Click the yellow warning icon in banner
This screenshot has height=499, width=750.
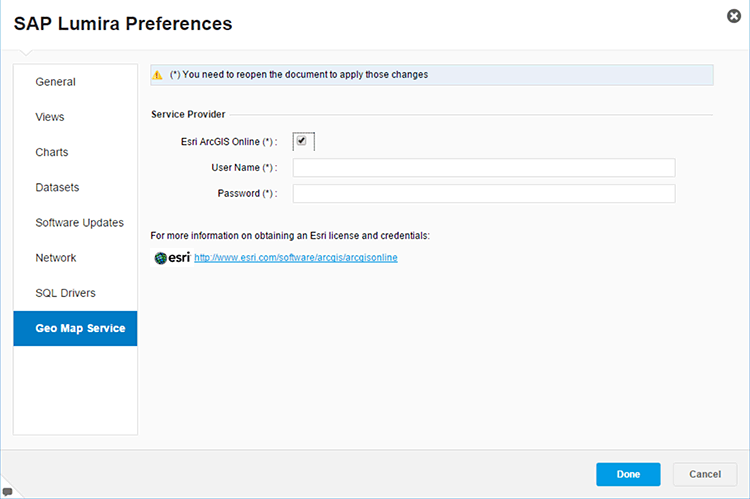coord(157,75)
